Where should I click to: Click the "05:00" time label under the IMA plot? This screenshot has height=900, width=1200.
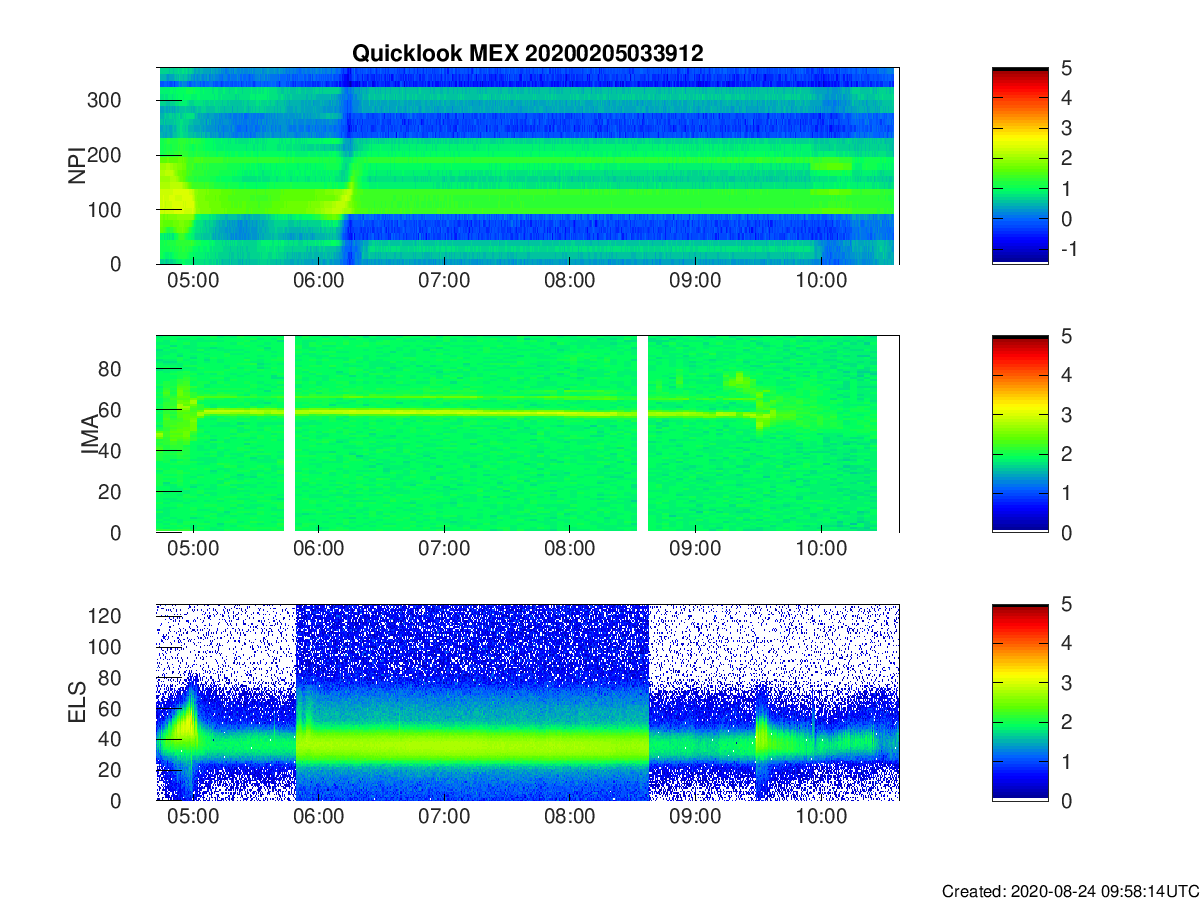[x=193, y=548]
